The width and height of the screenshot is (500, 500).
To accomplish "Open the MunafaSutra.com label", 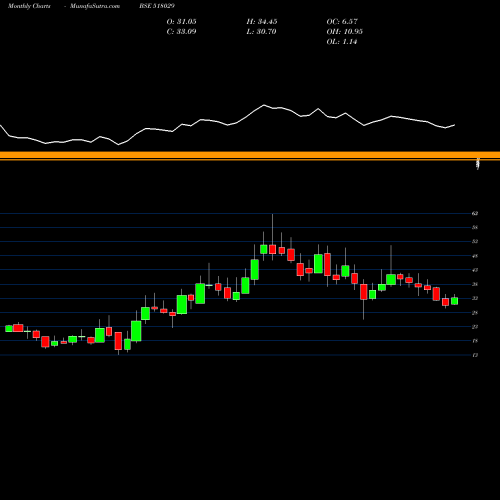I will pos(95,6).
